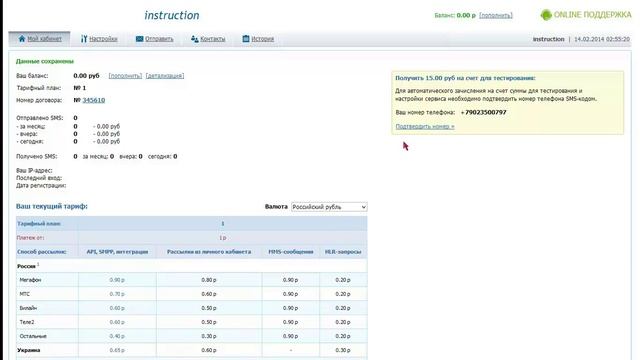Click the calendar icon beside История
Screen dimensions: 640x360
[x=246, y=39]
